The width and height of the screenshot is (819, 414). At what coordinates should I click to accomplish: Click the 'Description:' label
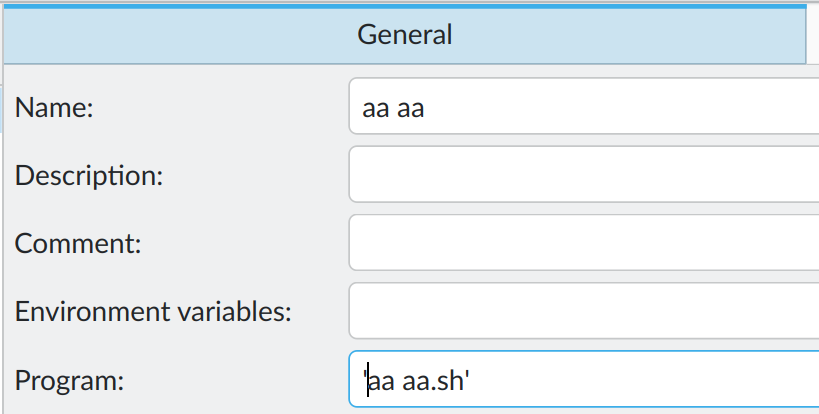pyautogui.click(x=89, y=176)
